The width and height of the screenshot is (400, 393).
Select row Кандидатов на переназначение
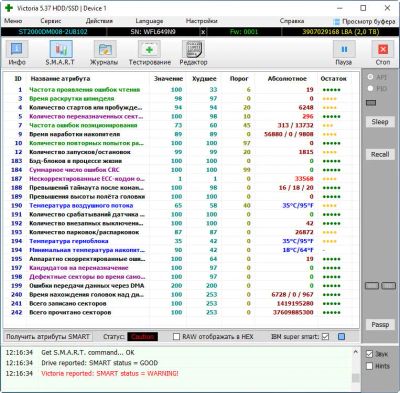(x=182, y=268)
